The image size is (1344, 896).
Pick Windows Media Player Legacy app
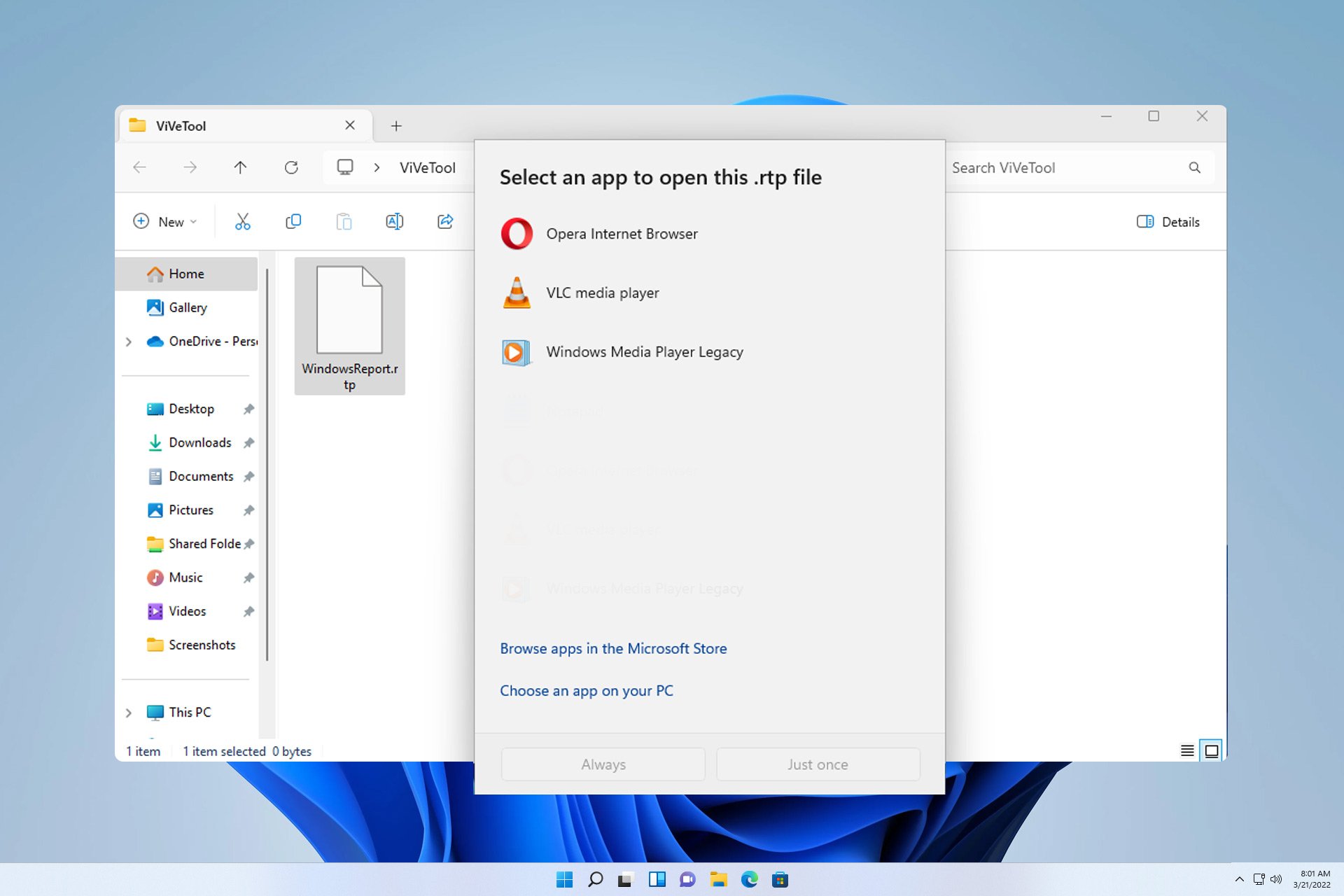709,351
